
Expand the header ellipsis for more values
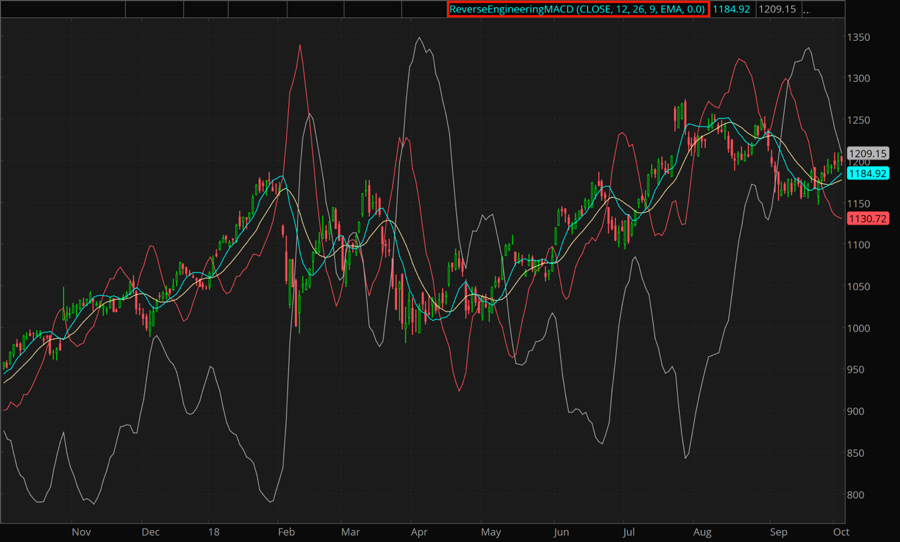click(808, 9)
